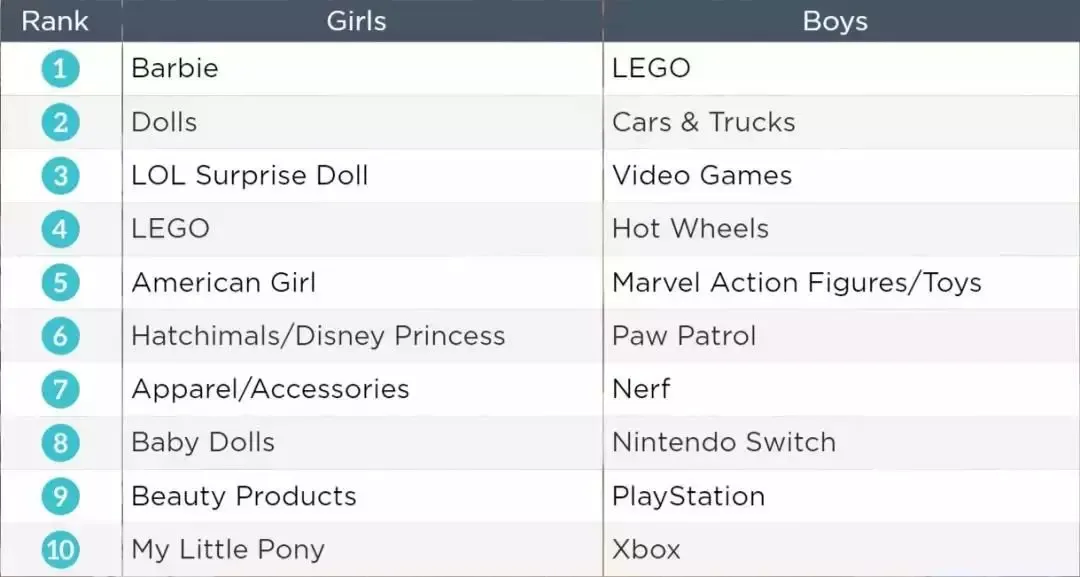Click the rank 1 circle badge

(x=60, y=69)
